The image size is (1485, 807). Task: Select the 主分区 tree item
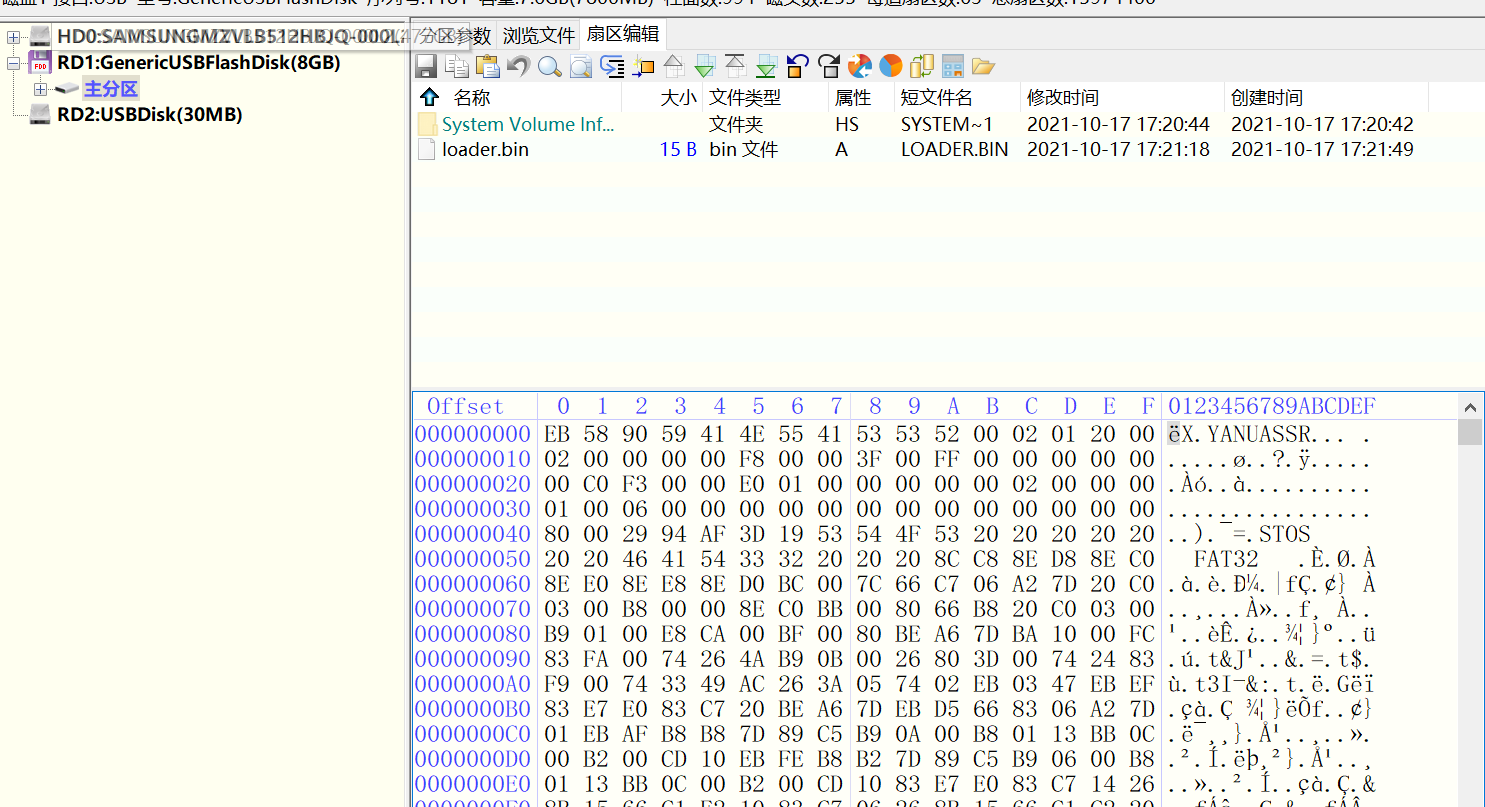(x=110, y=89)
